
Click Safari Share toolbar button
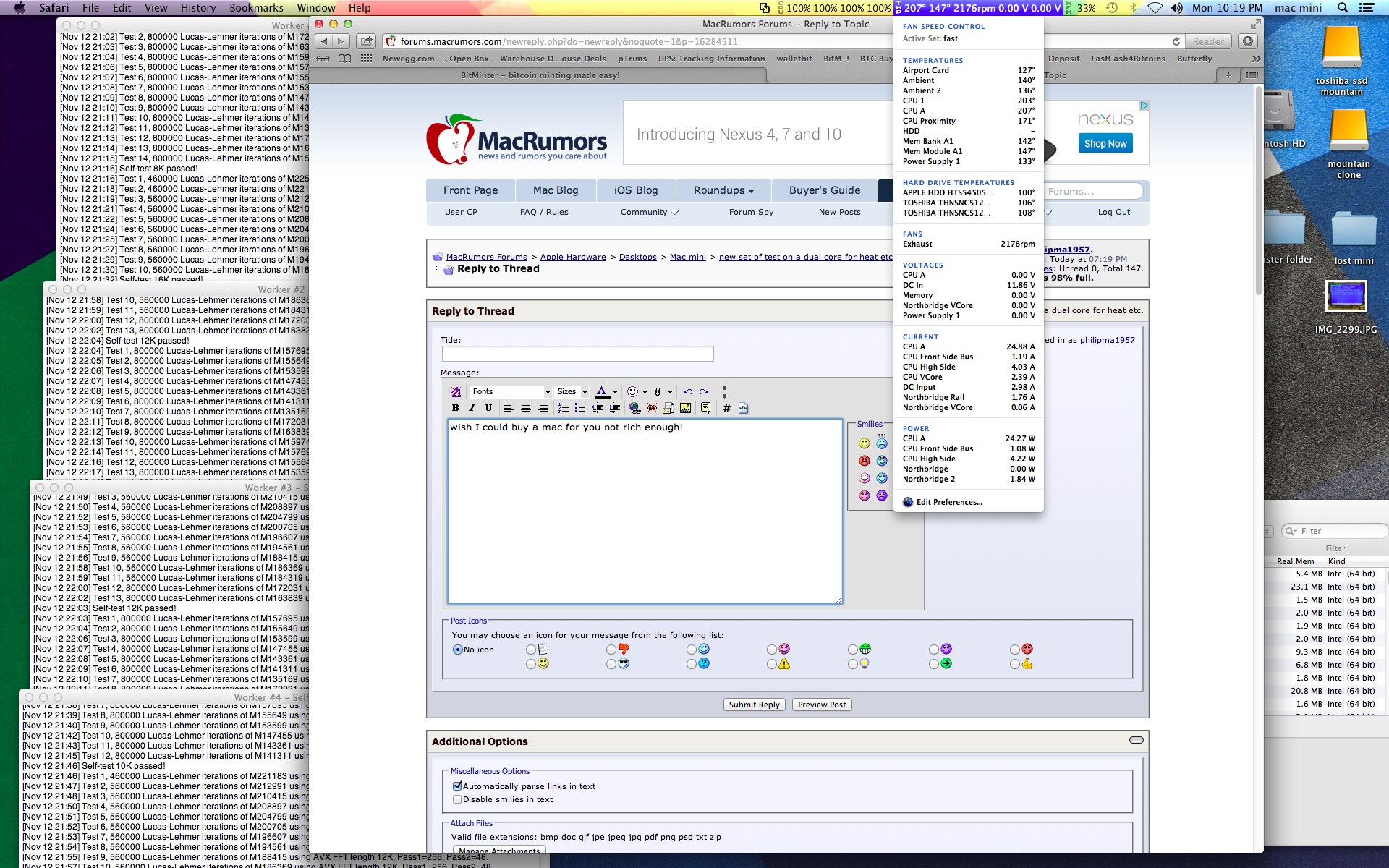click(x=367, y=41)
